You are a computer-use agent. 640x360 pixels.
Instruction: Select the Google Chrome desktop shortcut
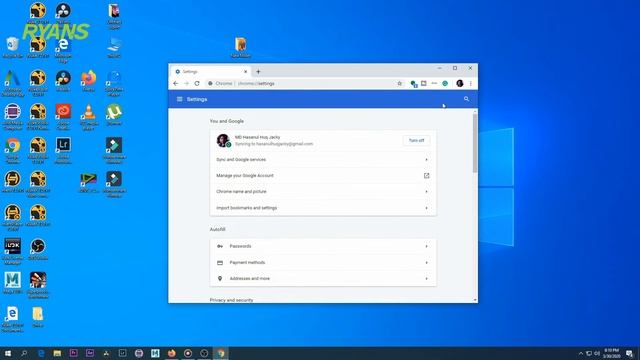pyautogui.click(x=13, y=150)
